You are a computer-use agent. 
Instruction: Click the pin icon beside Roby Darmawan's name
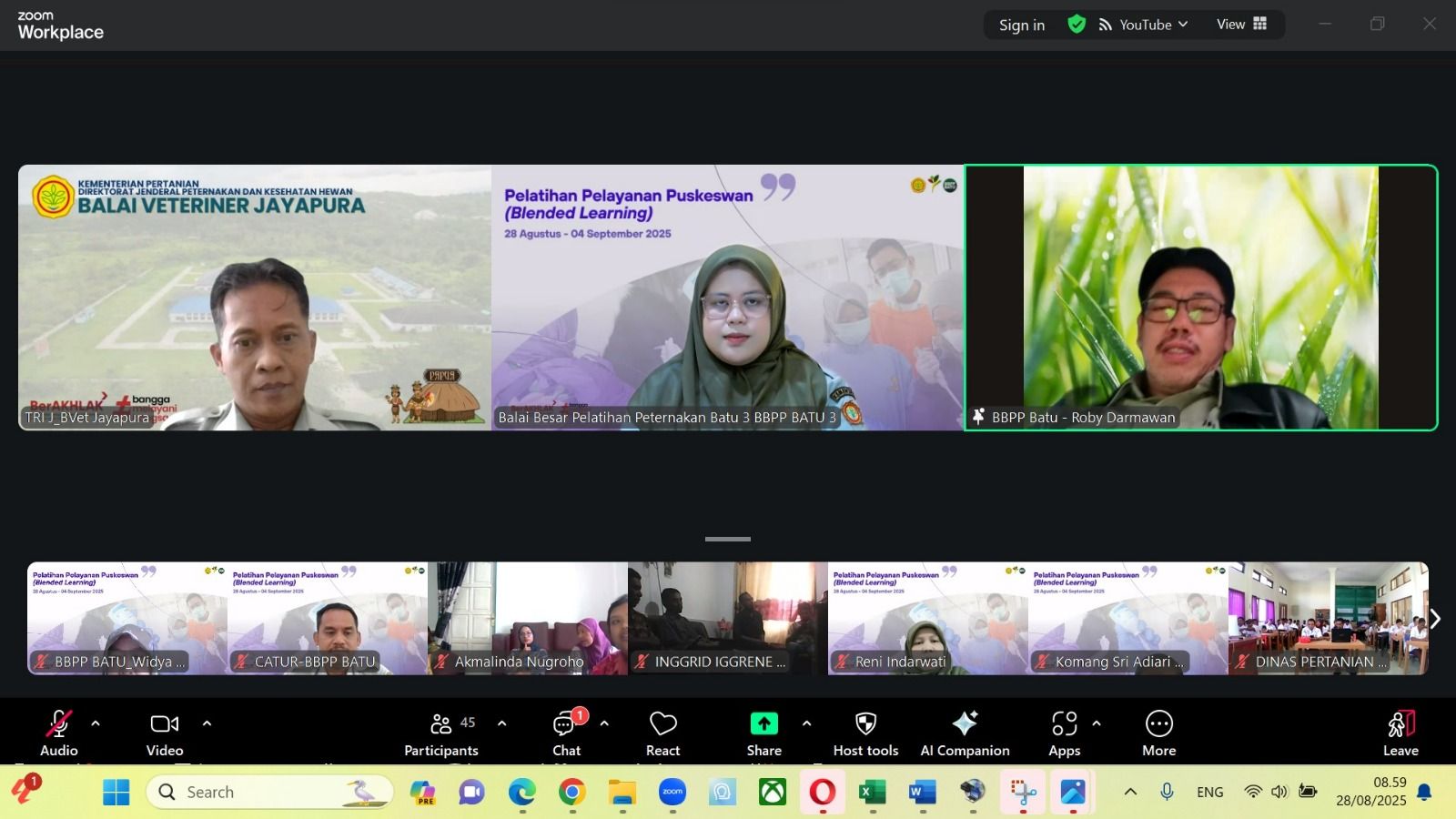click(979, 417)
